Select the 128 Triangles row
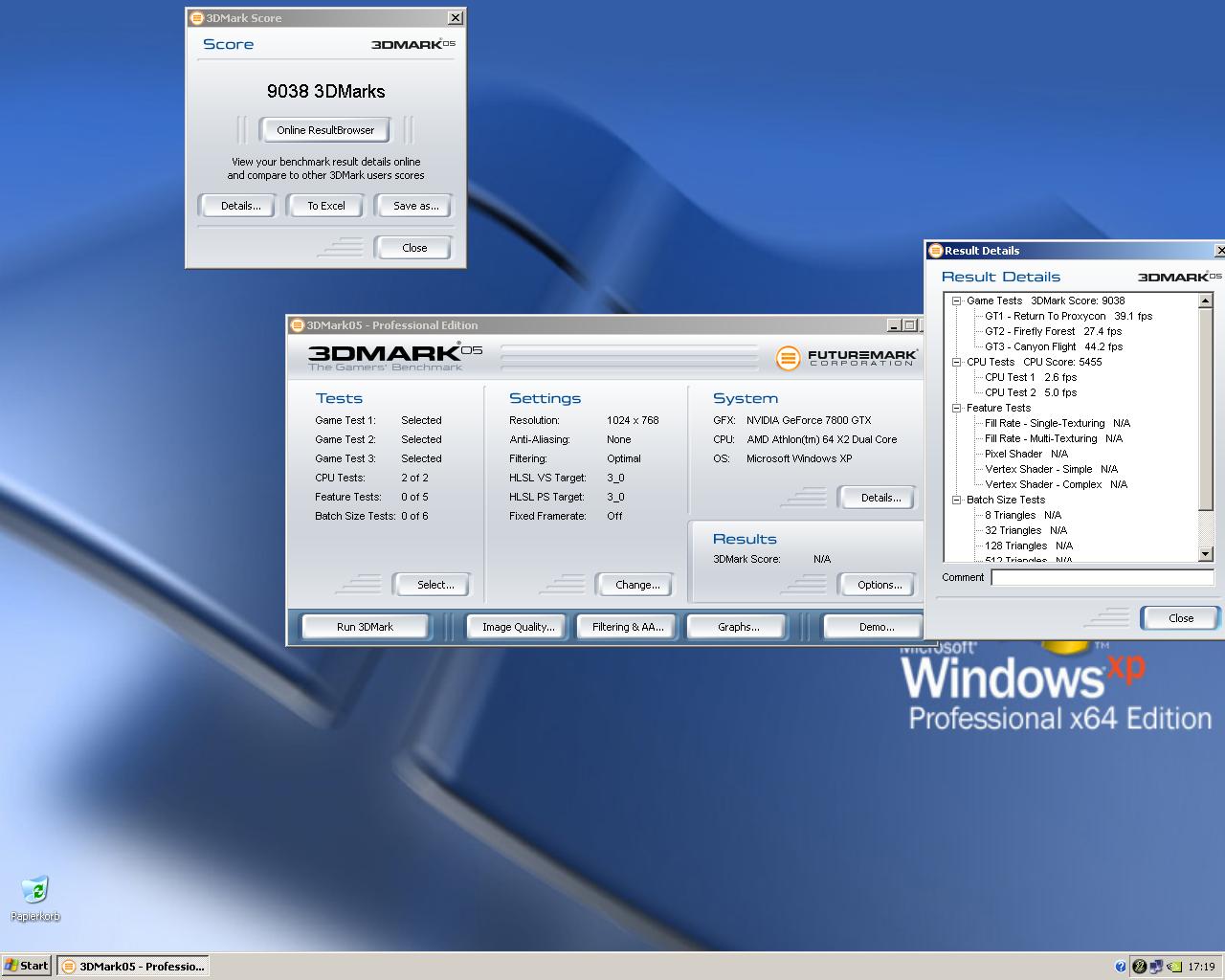1225x980 pixels. click(1029, 546)
